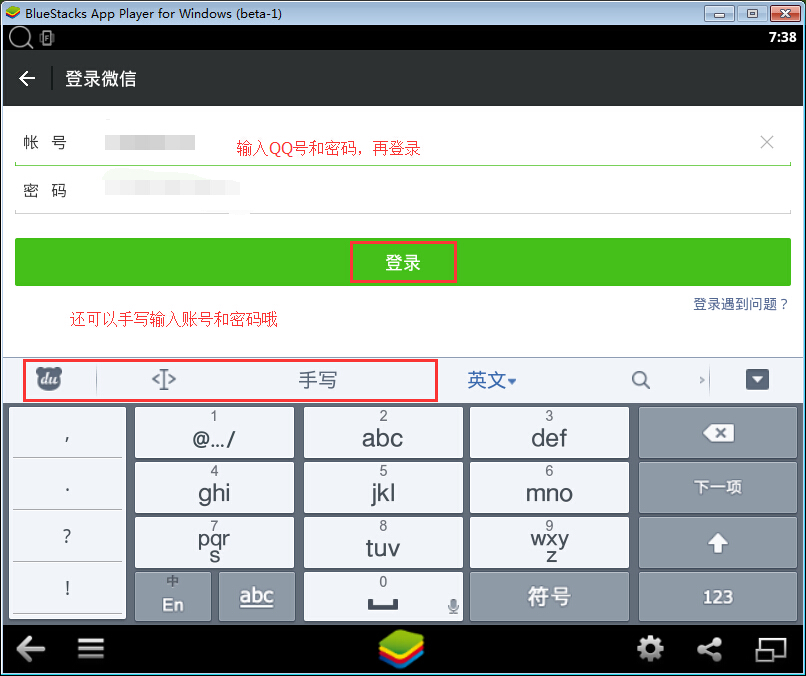806x676 pixels.
Task: Select the 手写 handwriting input tab
Action: pos(317,380)
